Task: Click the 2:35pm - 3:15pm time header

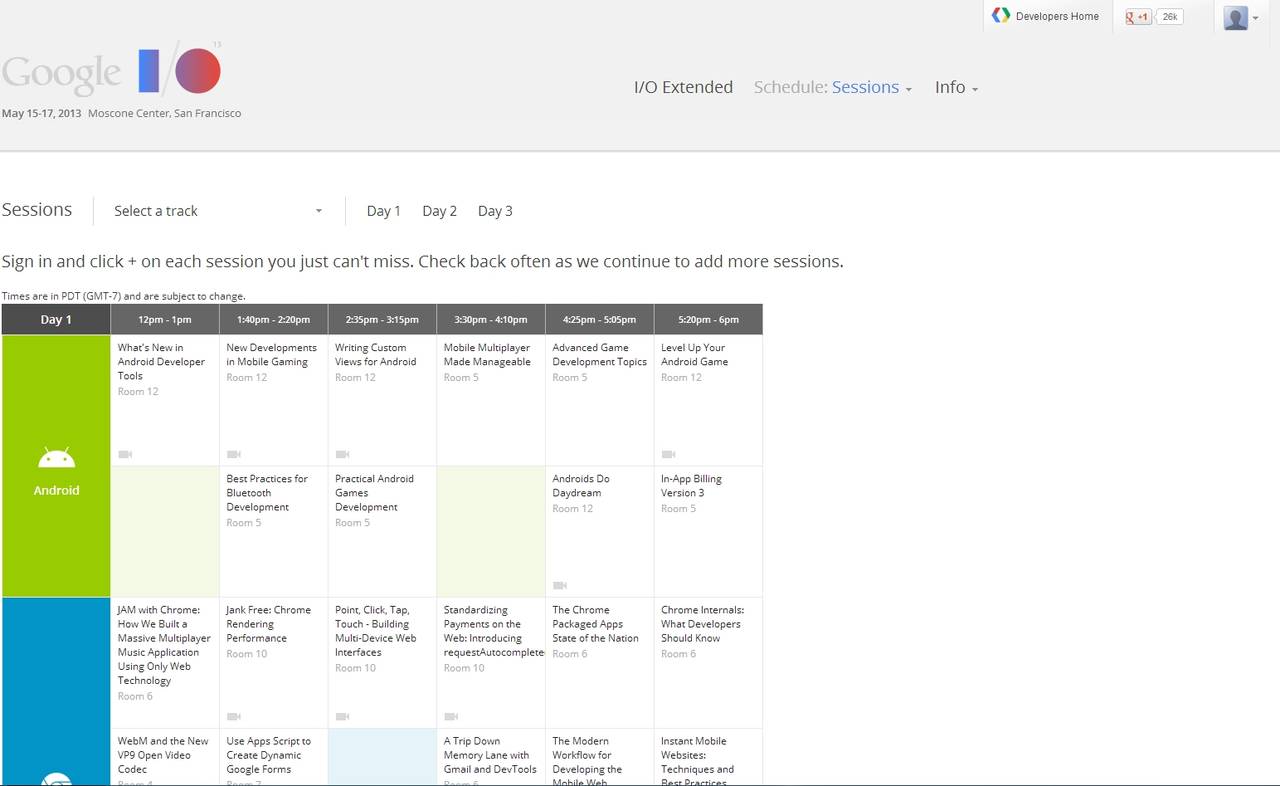Action: (x=382, y=320)
